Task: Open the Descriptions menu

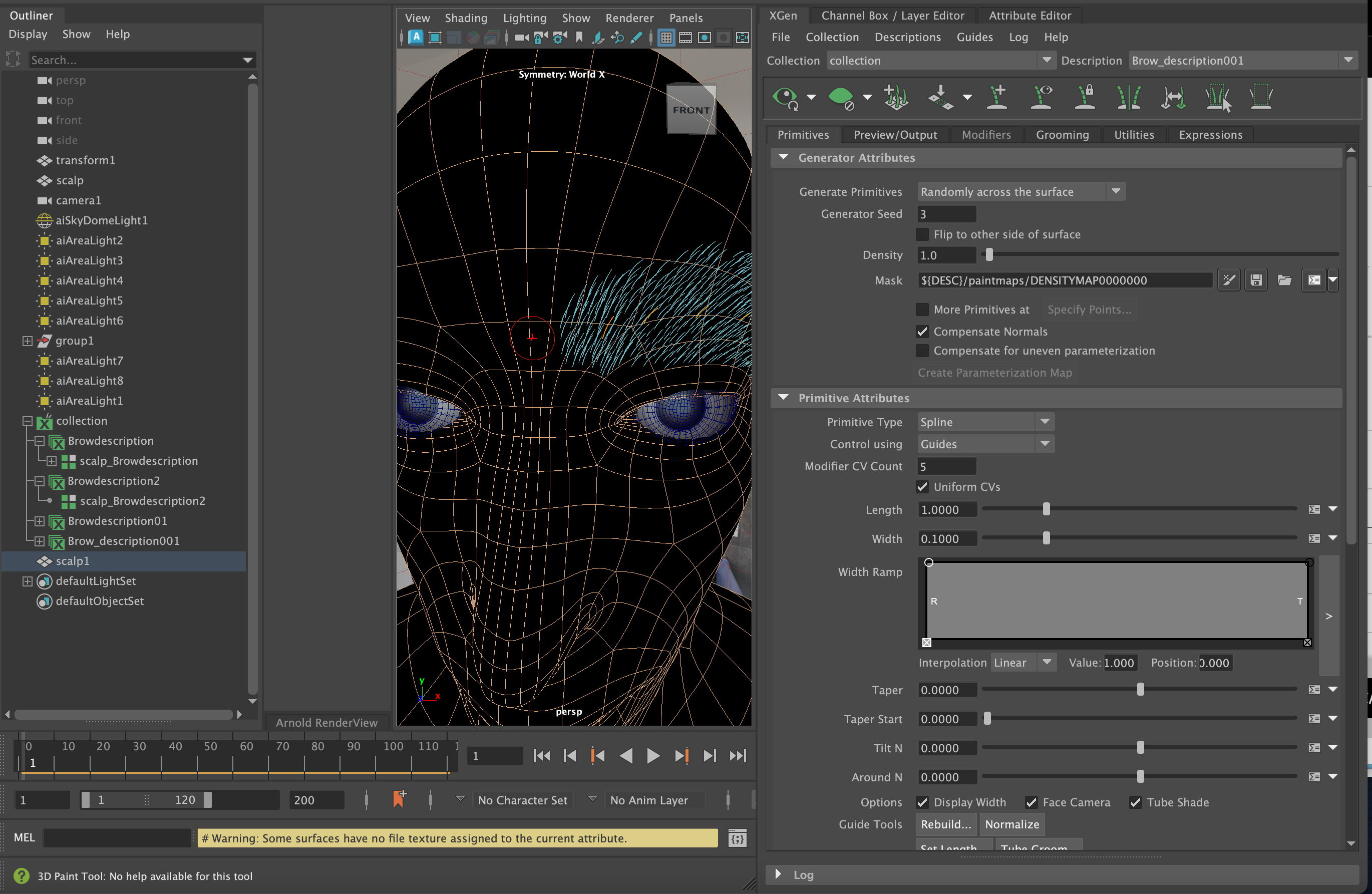Action: [907, 37]
